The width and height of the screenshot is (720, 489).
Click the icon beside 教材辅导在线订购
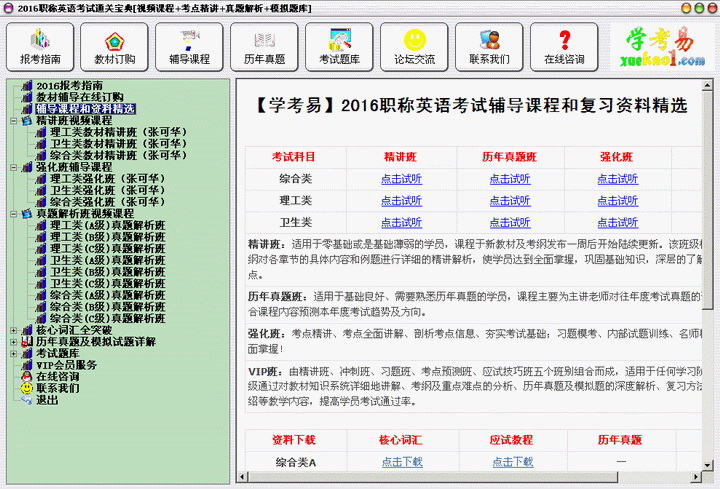28,97
